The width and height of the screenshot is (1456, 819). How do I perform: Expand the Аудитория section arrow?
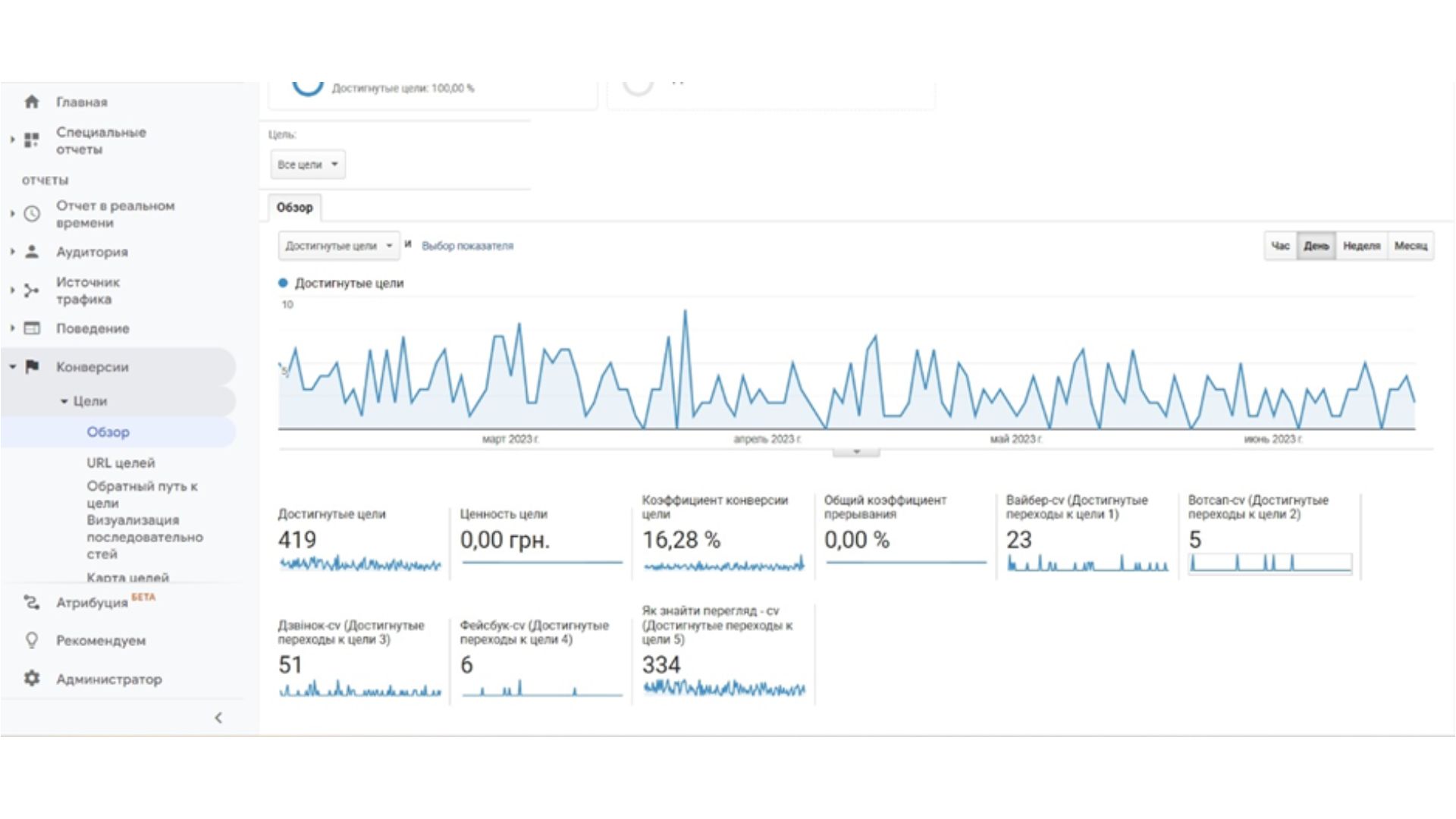point(12,252)
